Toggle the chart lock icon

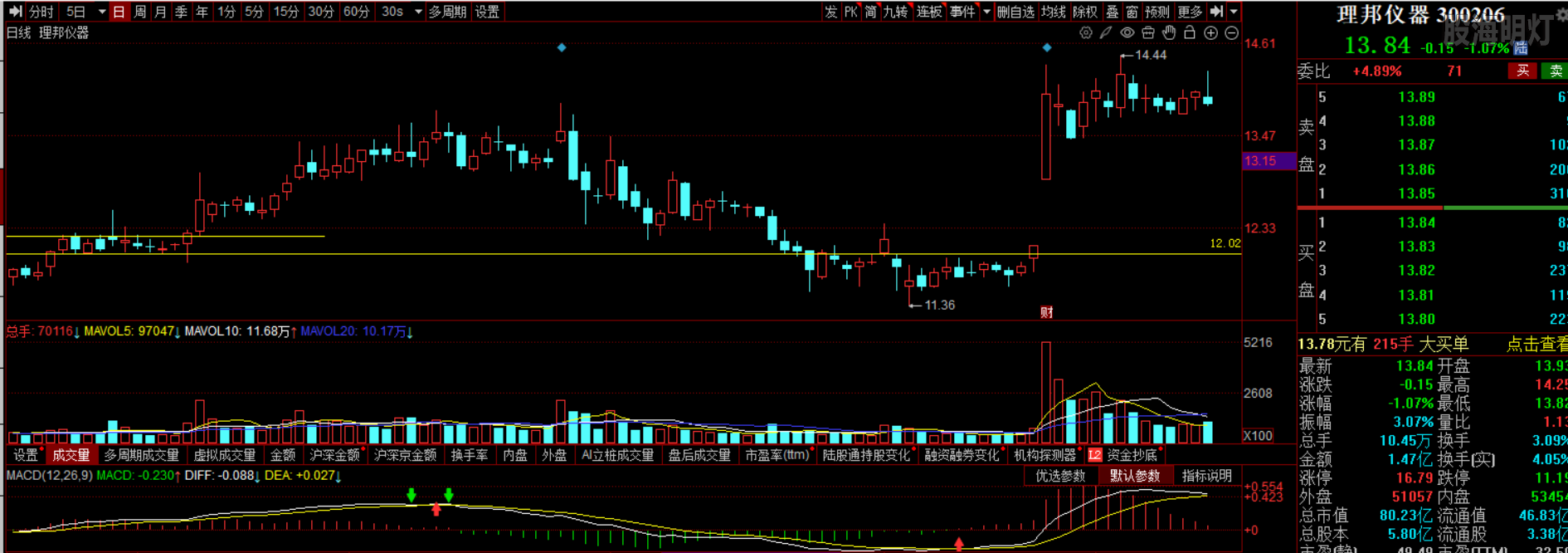coord(1190,33)
